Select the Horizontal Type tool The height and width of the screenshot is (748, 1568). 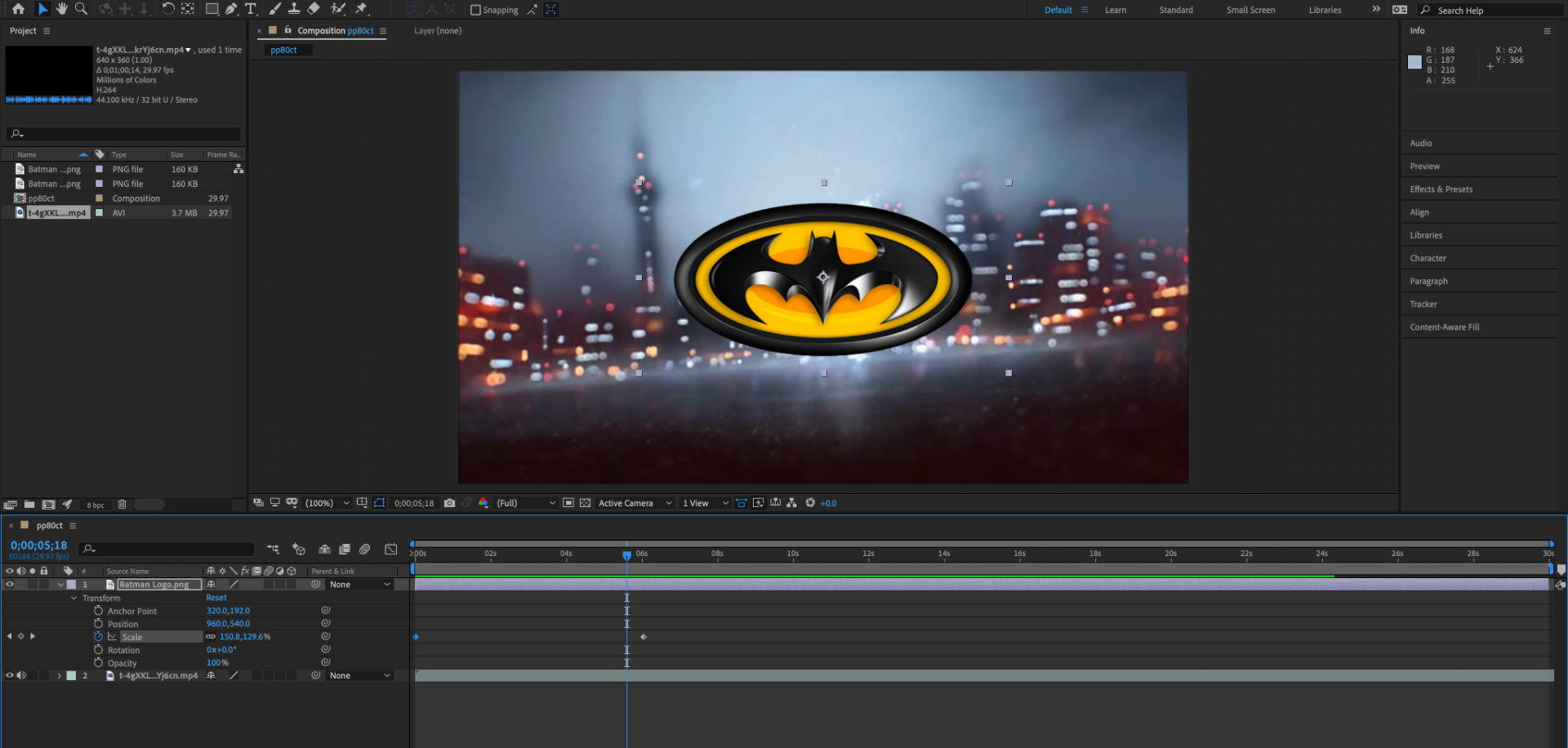[x=251, y=9]
